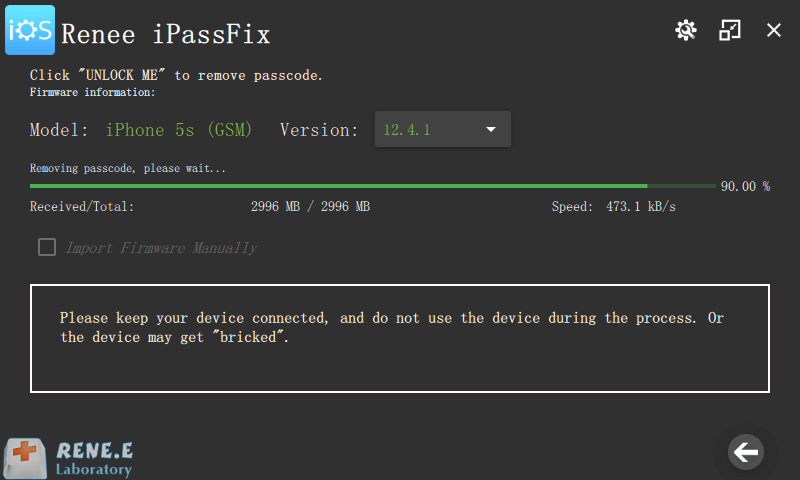This screenshot has width=800, height=480.
Task: Click the Rene.E Laboratory brand text
Action: tap(94, 459)
